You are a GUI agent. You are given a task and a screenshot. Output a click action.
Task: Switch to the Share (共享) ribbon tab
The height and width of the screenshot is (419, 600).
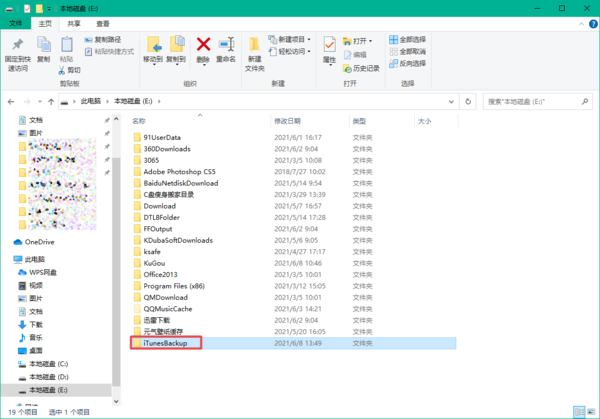tap(74, 24)
